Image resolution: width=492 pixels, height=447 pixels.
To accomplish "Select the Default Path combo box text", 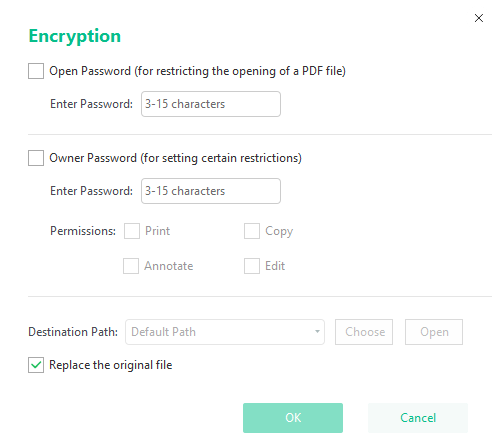I will point(163,332).
